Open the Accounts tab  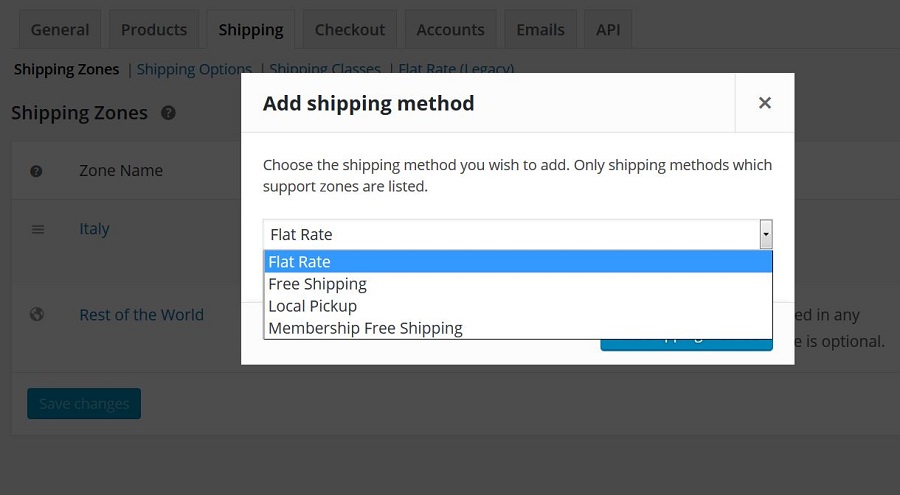pyautogui.click(x=451, y=29)
